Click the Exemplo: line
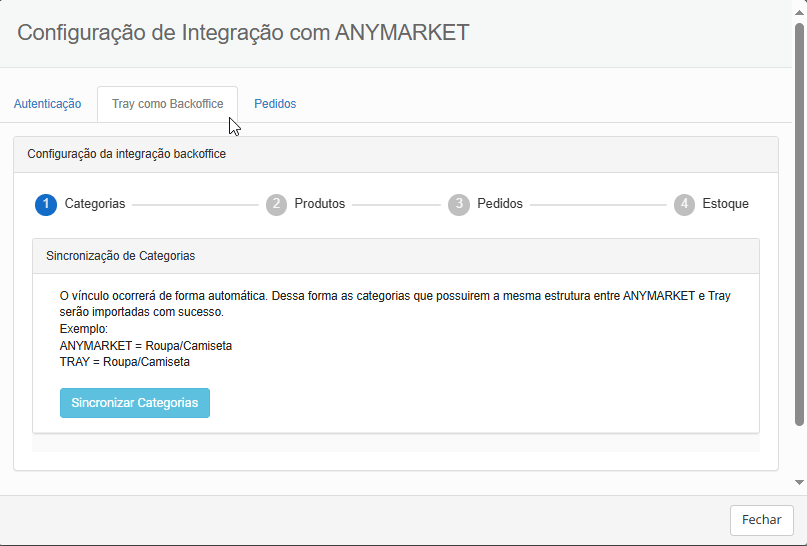This screenshot has width=807, height=546. pos(84,329)
